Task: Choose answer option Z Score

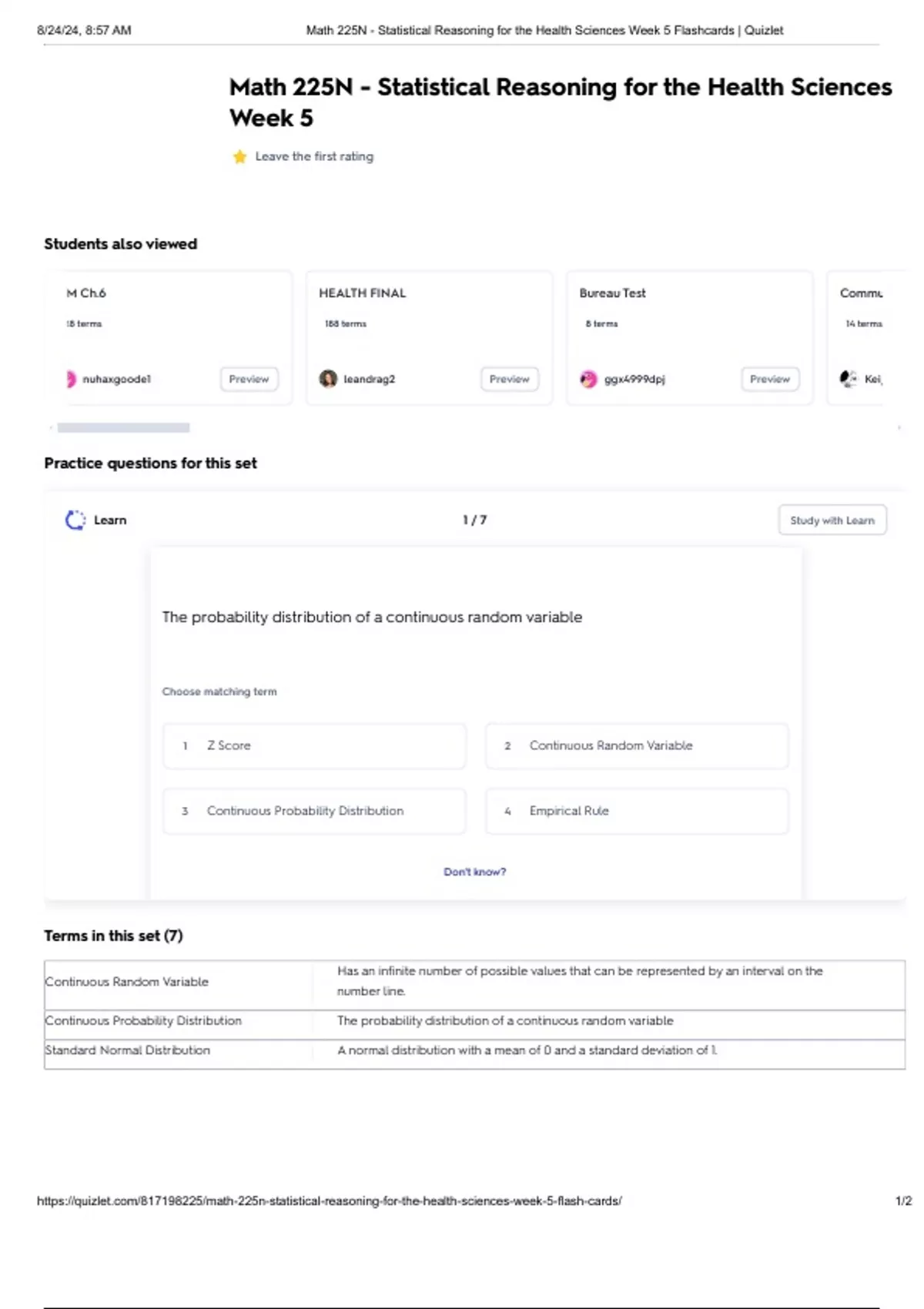Action: tap(314, 745)
